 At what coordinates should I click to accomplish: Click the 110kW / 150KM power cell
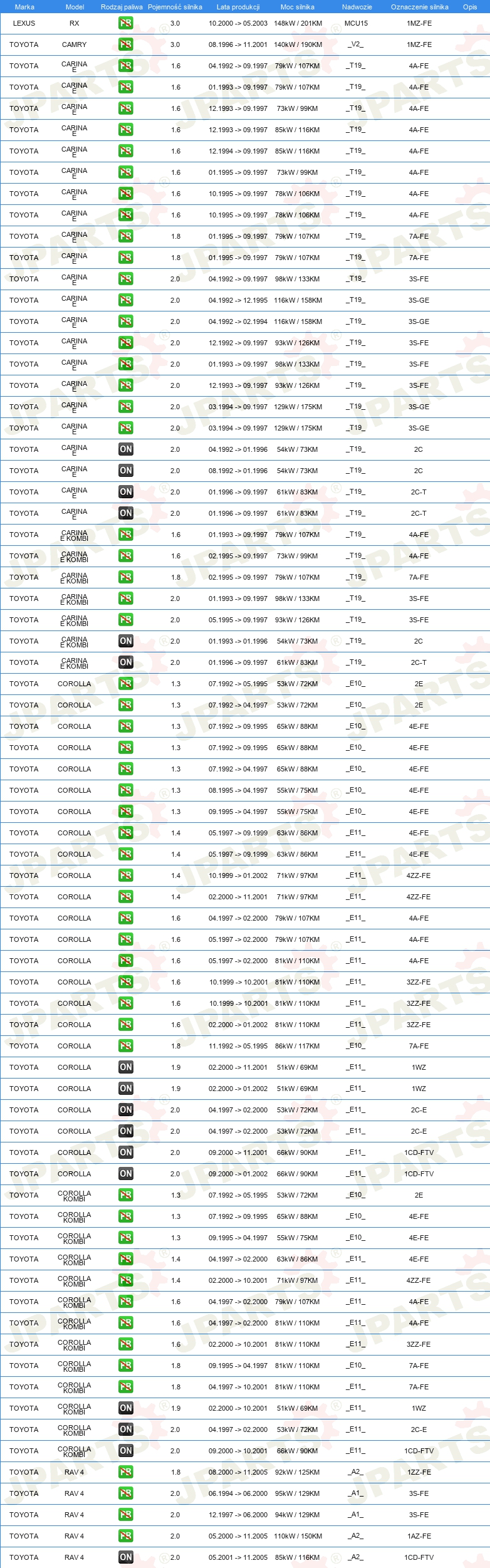[298, 1536]
